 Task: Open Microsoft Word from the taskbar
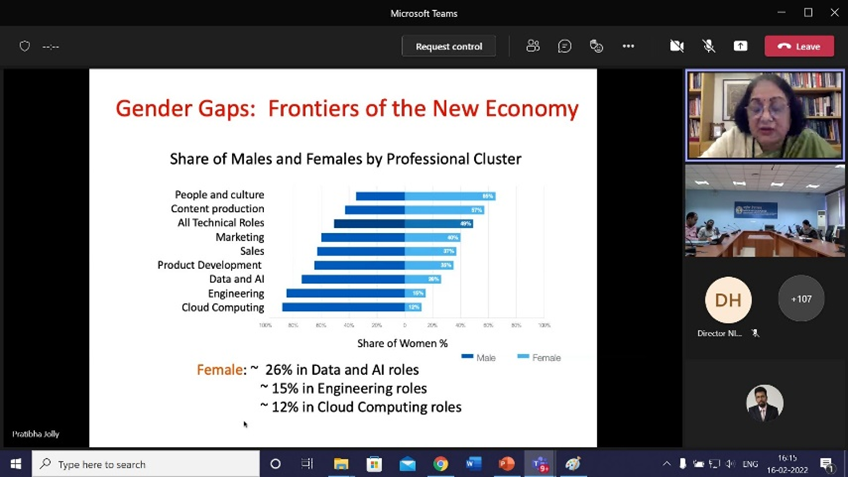click(474, 464)
